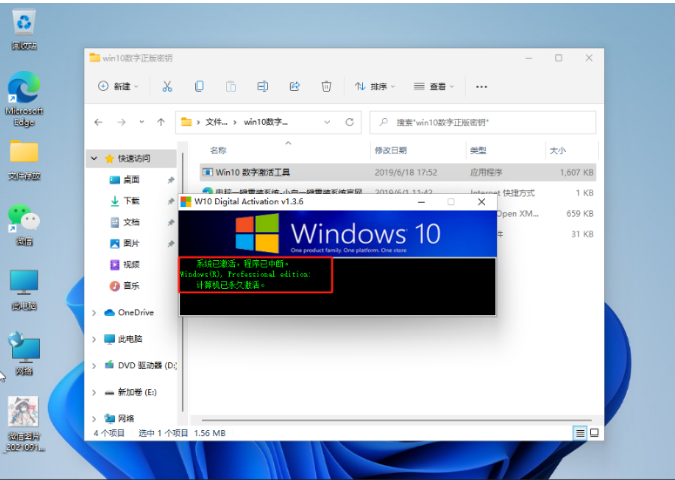Open the WeChat desktop shortcut
The image size is (675, 480).
23,219
